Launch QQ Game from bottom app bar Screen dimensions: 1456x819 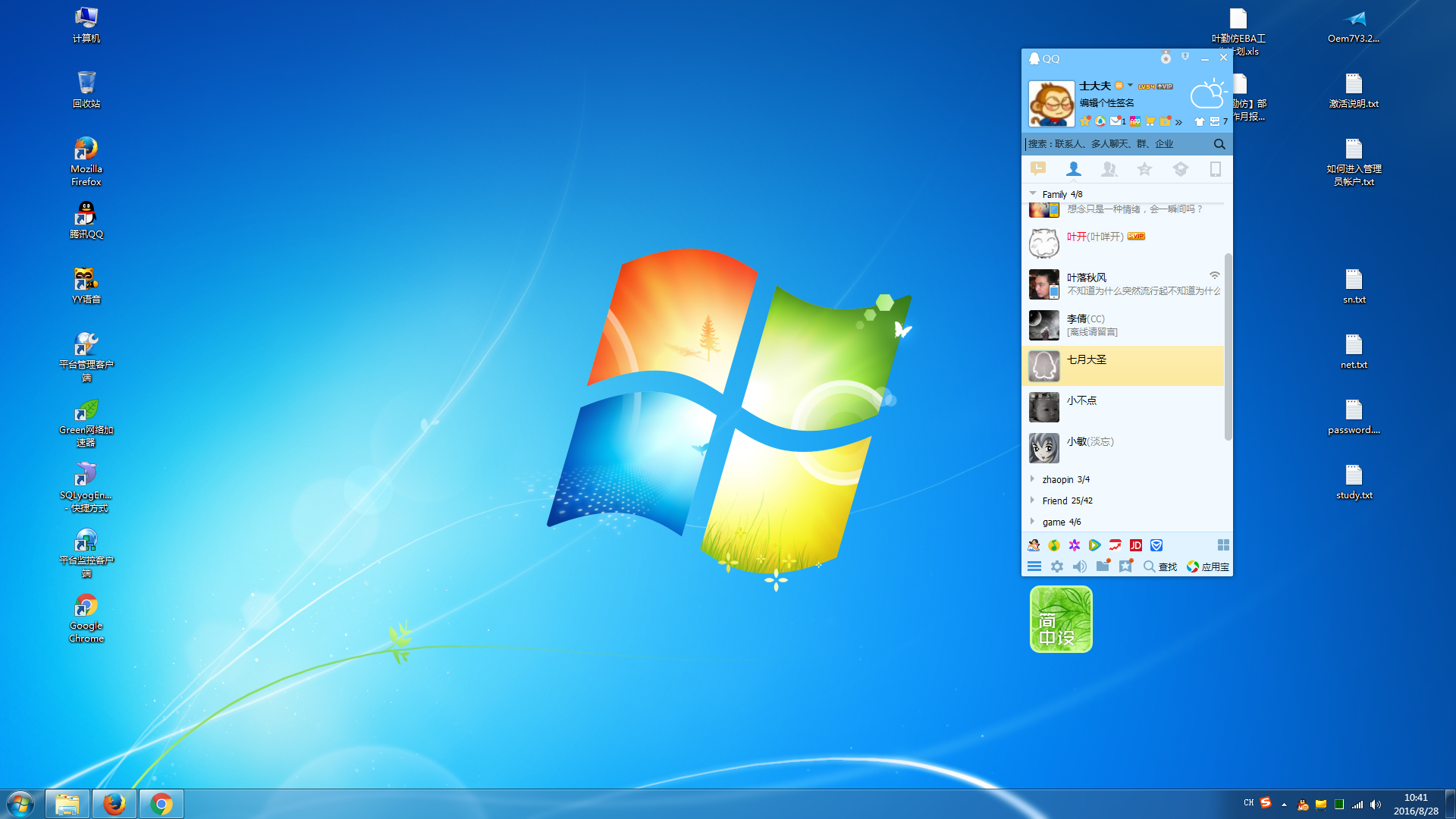point(1034,545)
